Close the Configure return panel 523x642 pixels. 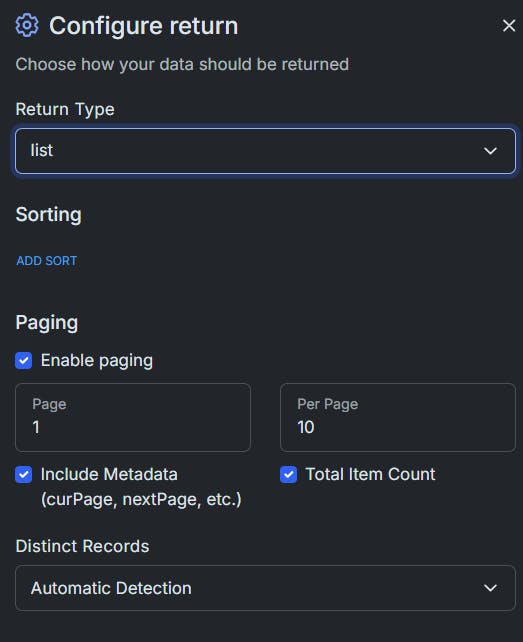click(x=509, y=25)
